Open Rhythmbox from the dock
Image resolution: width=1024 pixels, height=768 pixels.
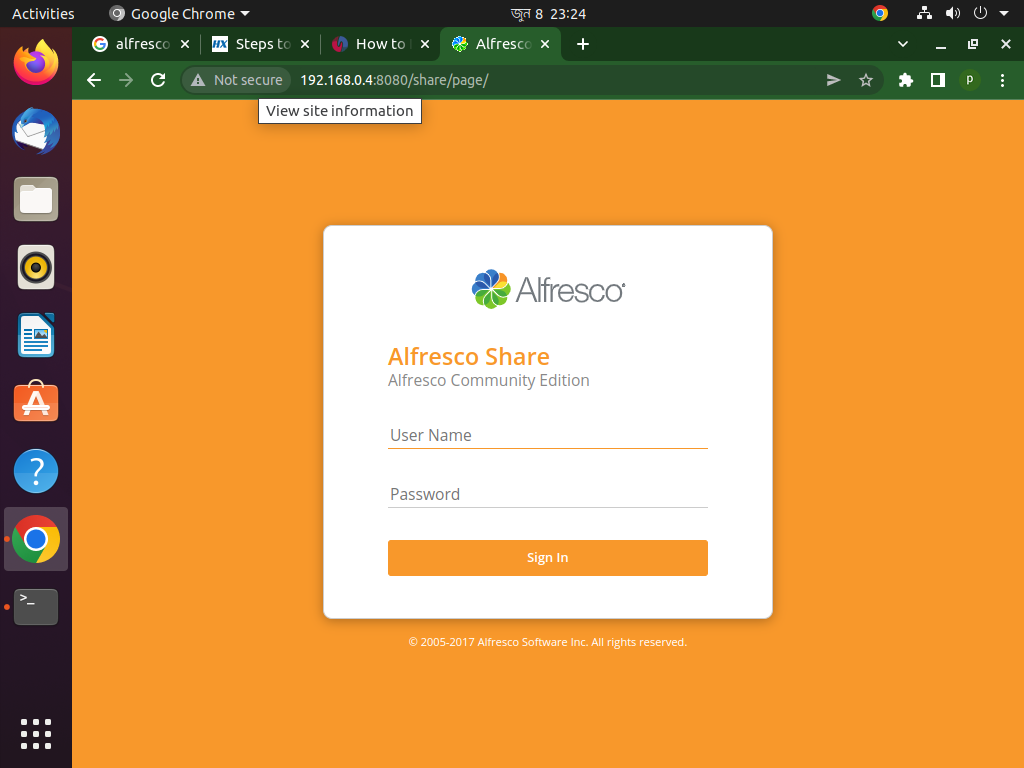(x=36, y=267)
